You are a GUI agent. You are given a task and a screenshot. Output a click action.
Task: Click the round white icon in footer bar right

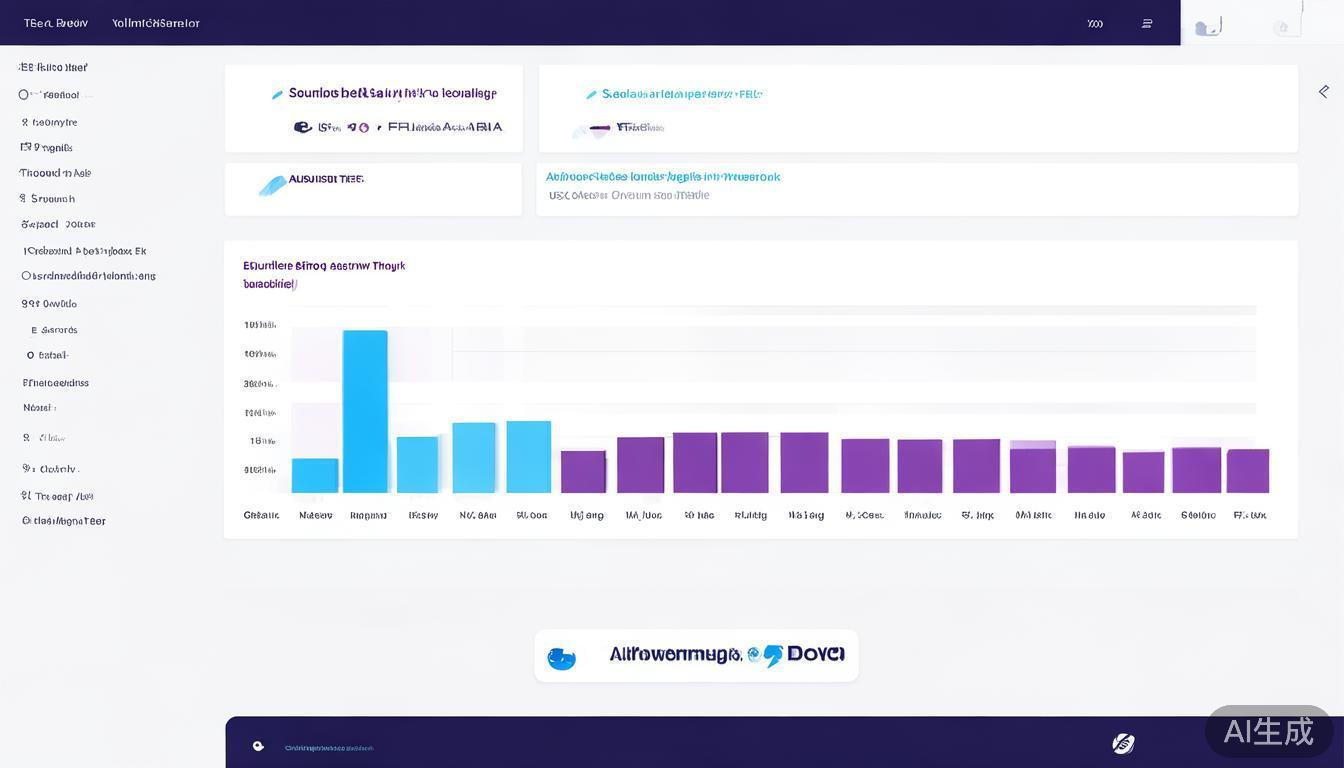pos(1123,743)
